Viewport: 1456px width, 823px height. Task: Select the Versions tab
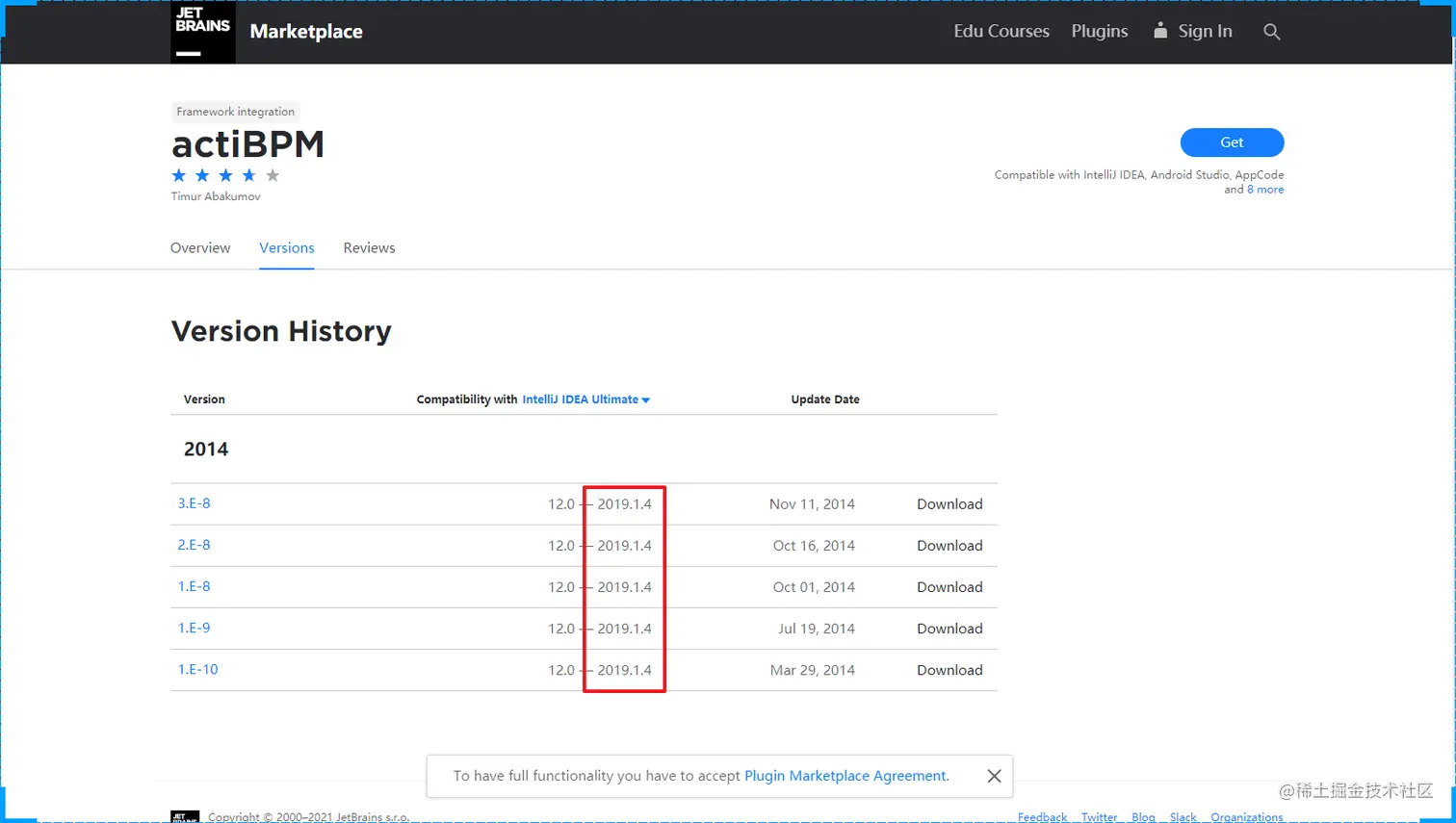click(287, 247)
